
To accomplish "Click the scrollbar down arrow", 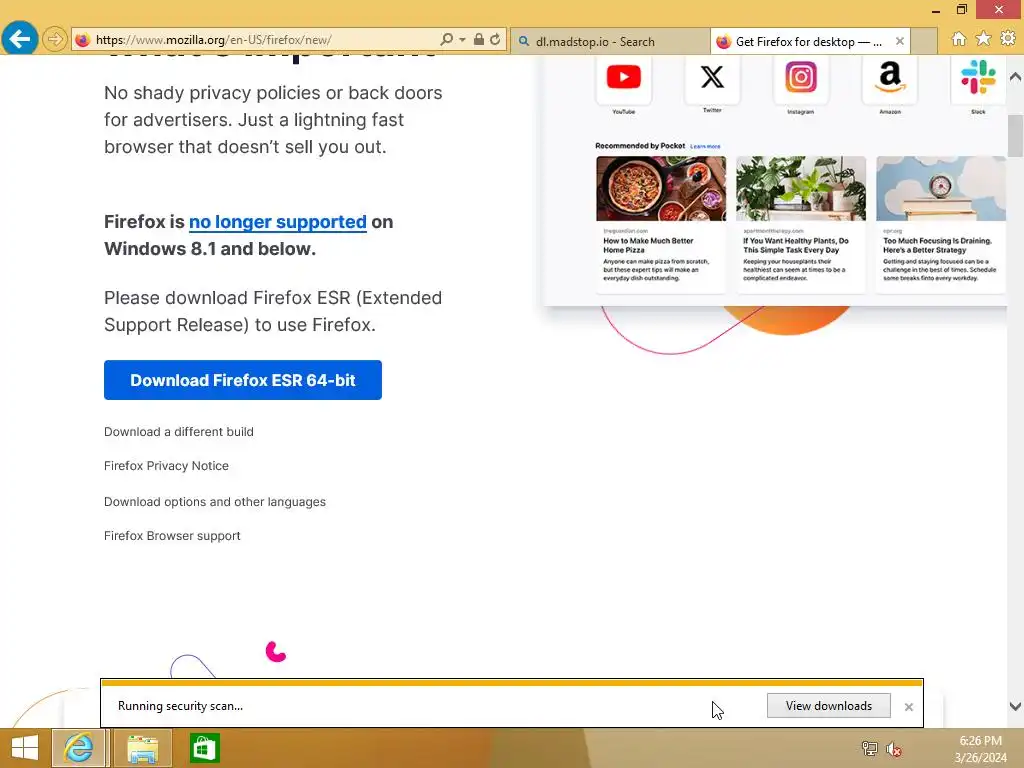I will 1015,707.
